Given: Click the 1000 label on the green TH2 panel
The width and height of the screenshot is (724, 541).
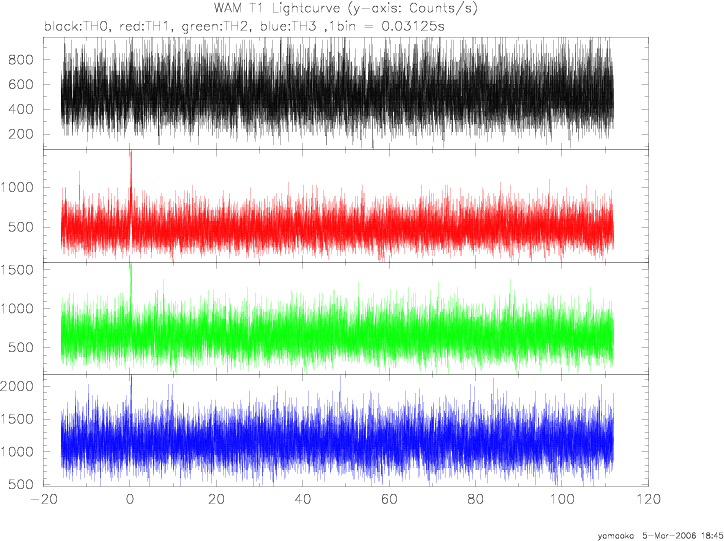Looking at the screenshot, I should (17, 308).
